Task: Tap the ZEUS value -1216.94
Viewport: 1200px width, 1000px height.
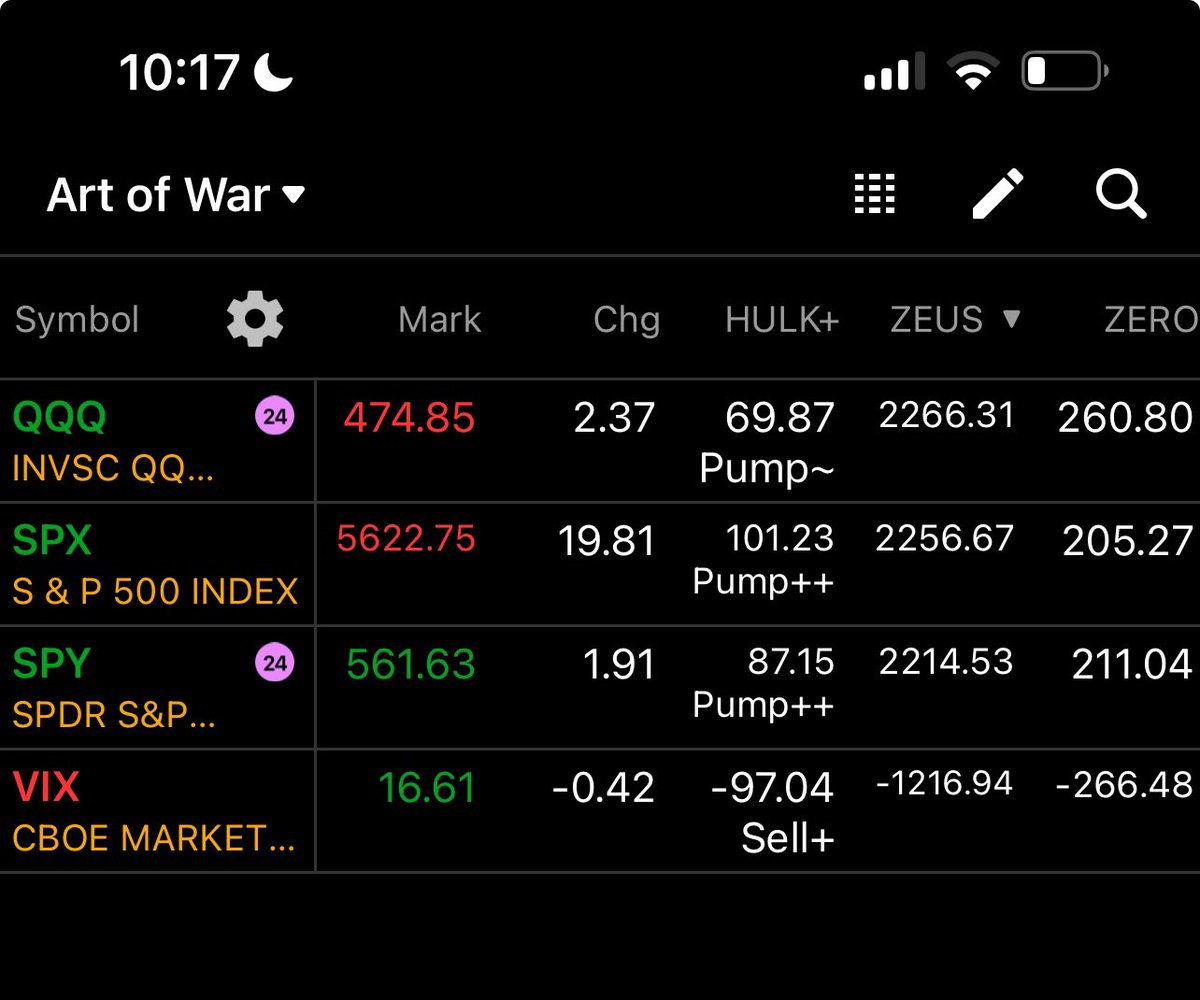Action: (944, 783)
